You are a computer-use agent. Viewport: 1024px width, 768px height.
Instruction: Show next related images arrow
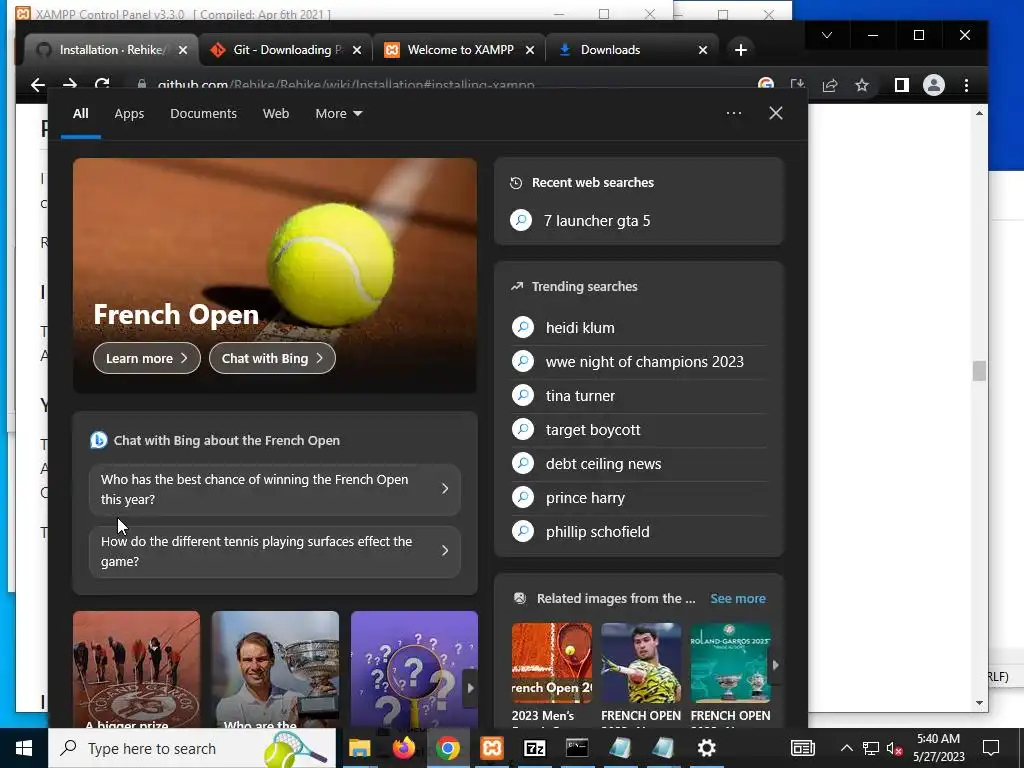coord(775,665)
